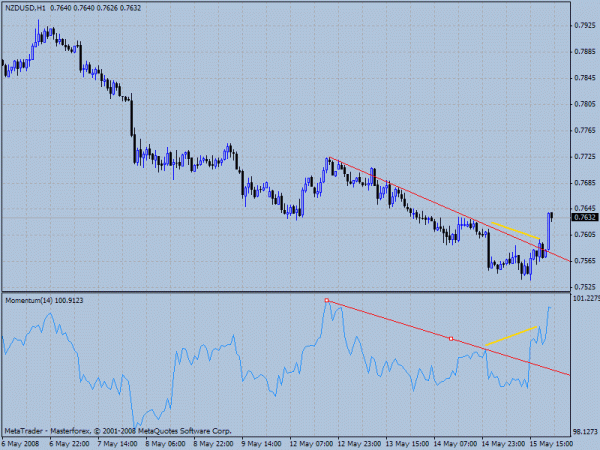This screenshot has height=450, width=600.
Task: Select the middle red trendline anchor on momentum
Action: [x=451, y=339]
